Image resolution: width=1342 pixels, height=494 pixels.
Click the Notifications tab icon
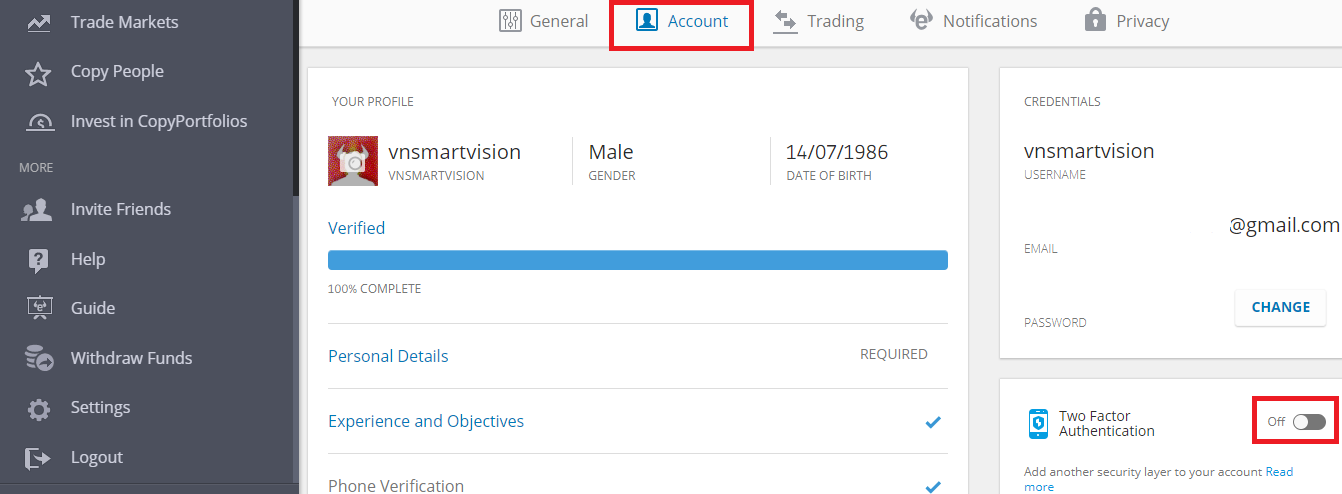921,21
